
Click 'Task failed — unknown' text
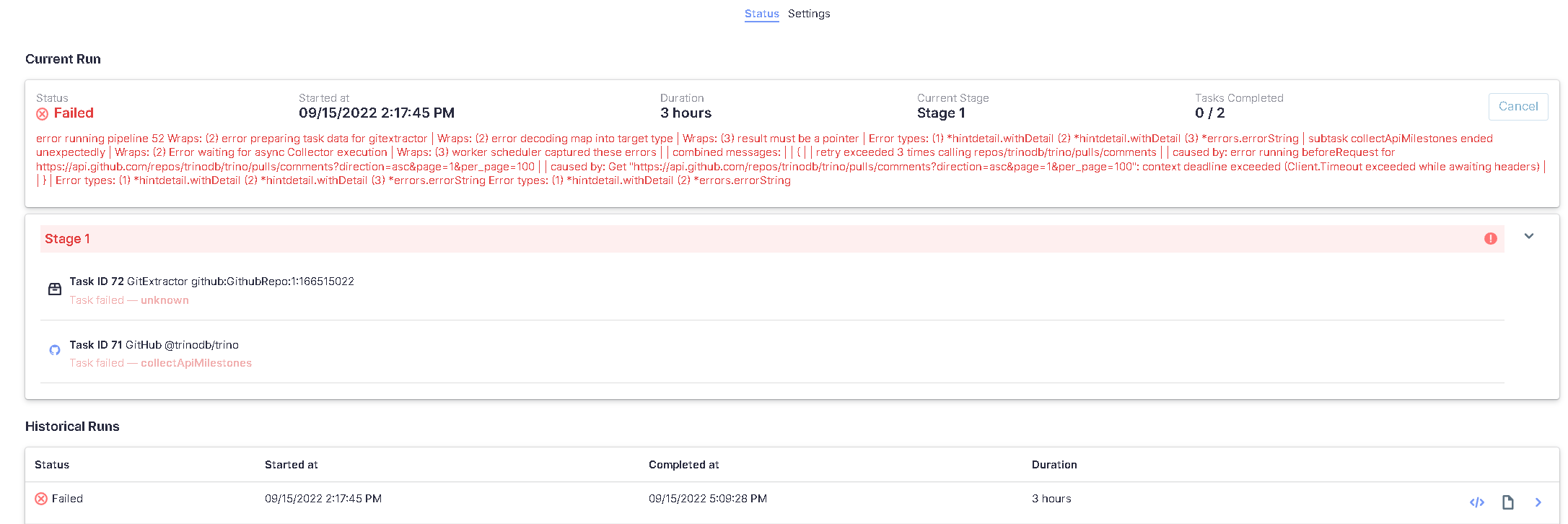129,300
